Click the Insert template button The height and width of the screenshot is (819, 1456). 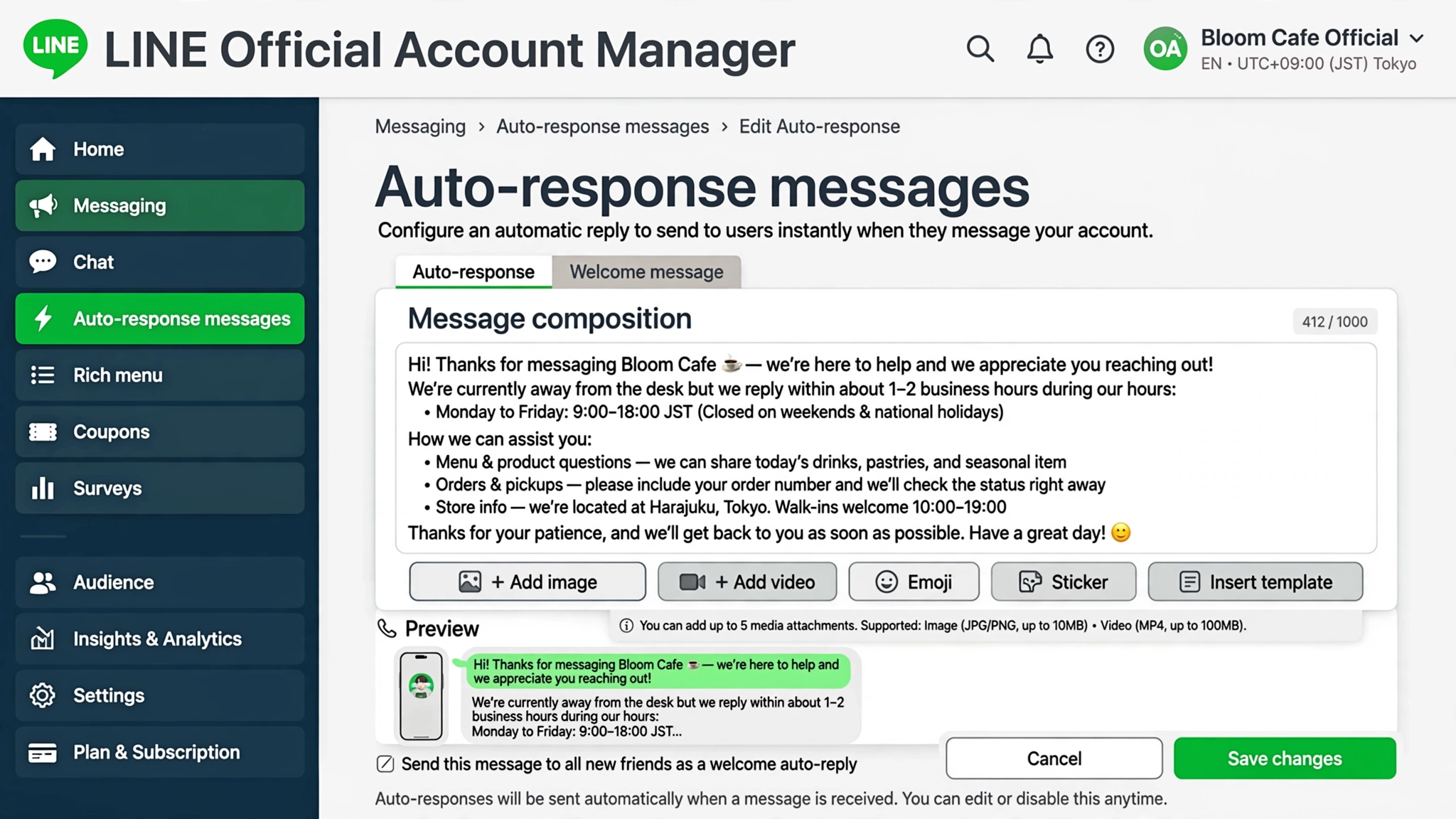(1256, 582)
